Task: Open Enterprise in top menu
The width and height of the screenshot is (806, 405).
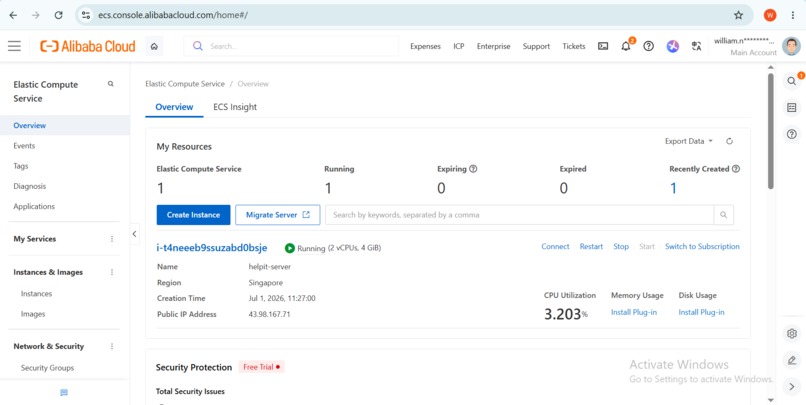Action: tap(493, 46)
